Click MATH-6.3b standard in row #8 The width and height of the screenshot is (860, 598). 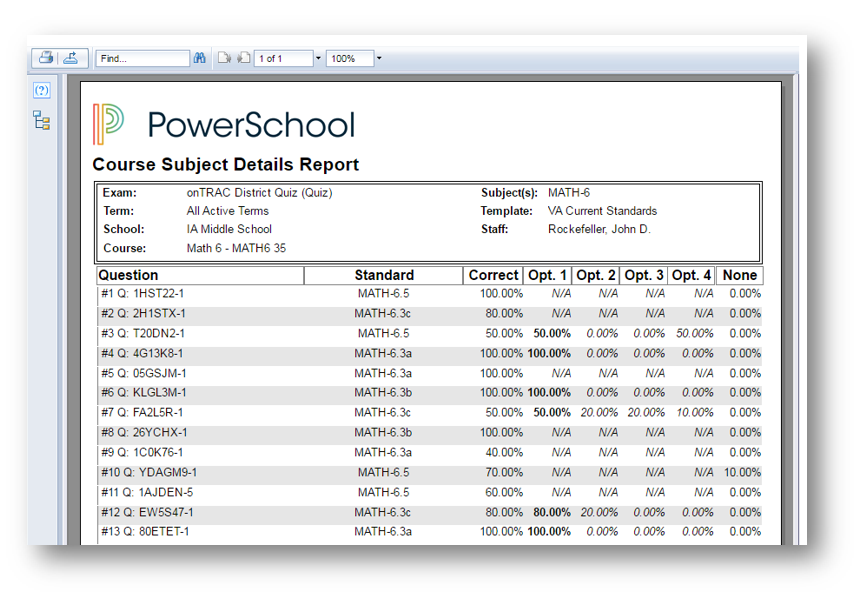click(383, 432)
